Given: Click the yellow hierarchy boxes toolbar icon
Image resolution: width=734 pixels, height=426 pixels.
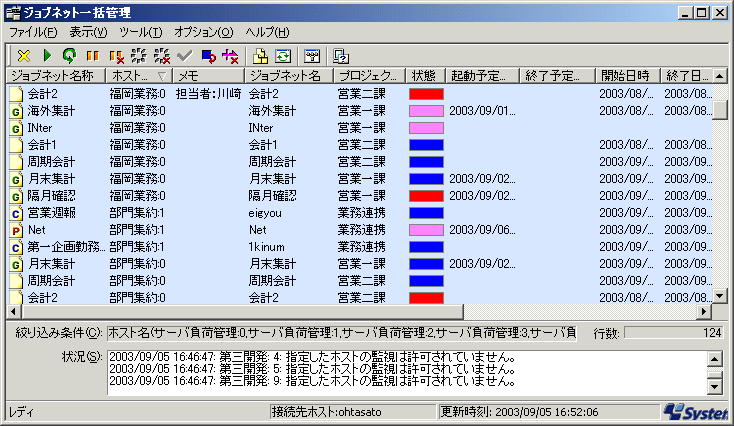Looking at the screenshot, I should point(261,56).
